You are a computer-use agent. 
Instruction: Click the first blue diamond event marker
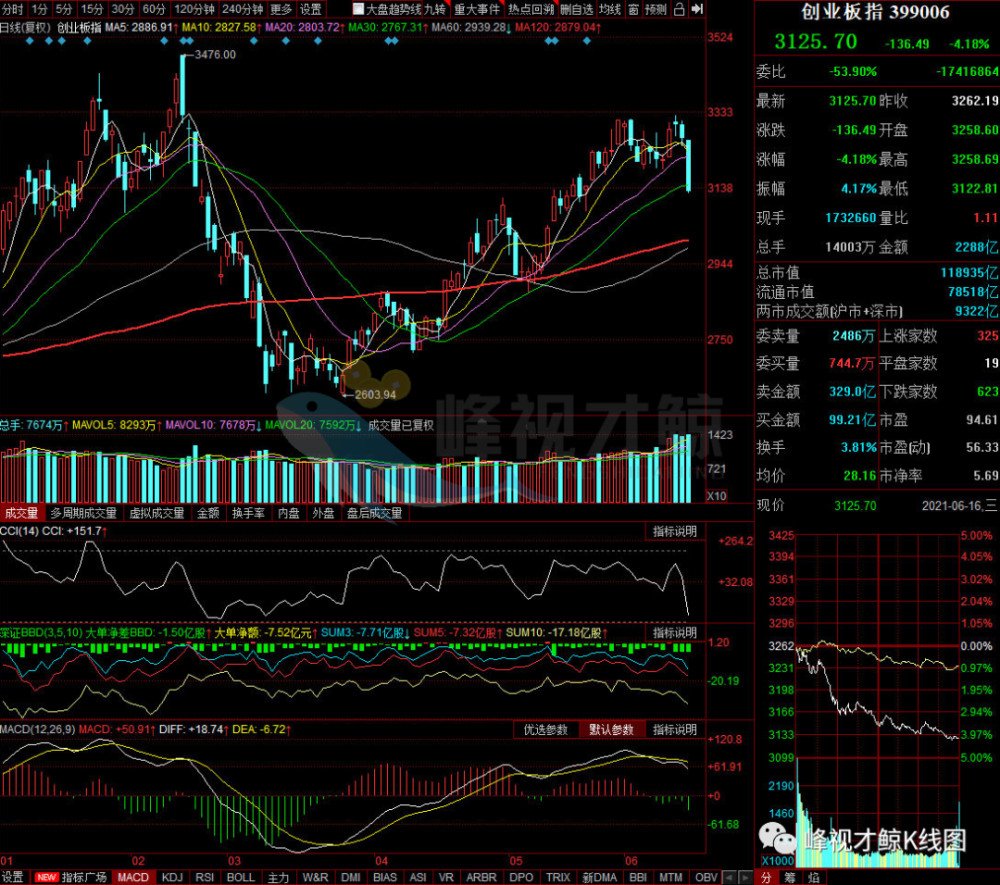(29, 41)
